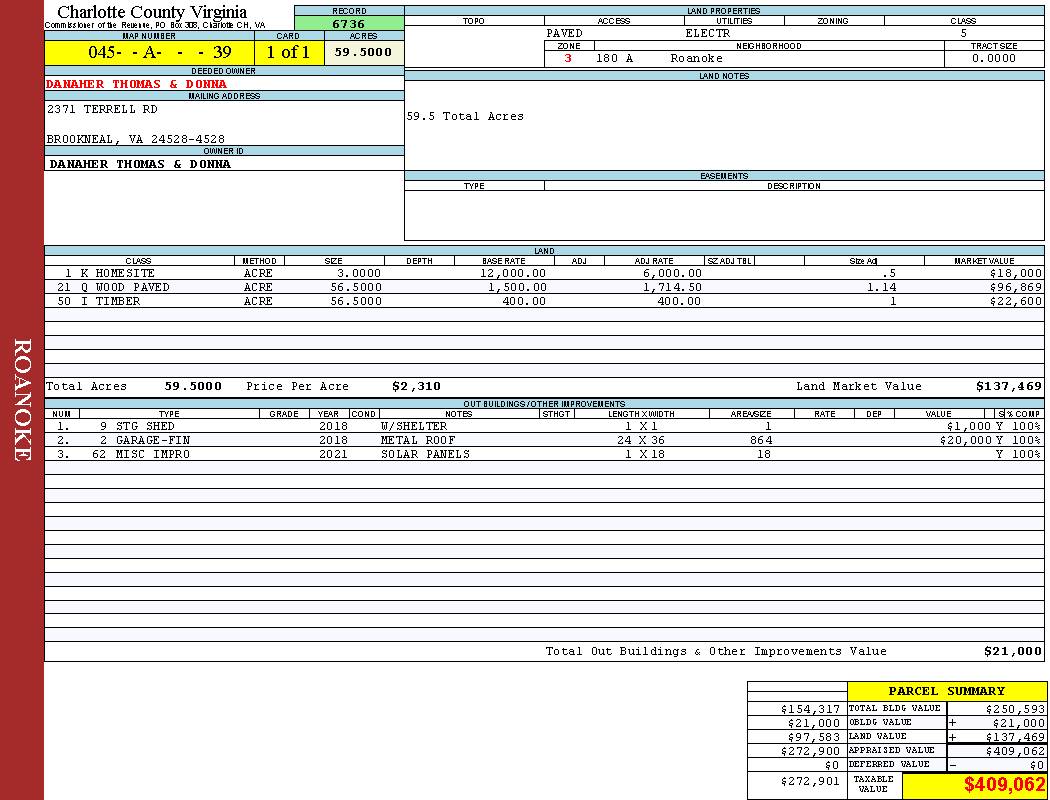The image size is (1050, 800).
Task: Click the red deeded owner name
Action: (x=137, y=84)
